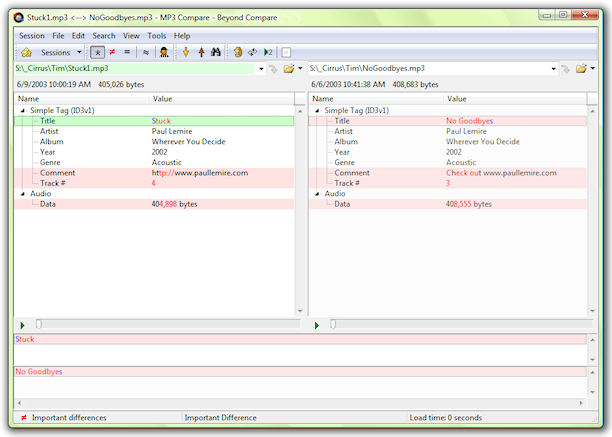Click right pane Name column header
This screenshot has height=437, width=612.
376,99
